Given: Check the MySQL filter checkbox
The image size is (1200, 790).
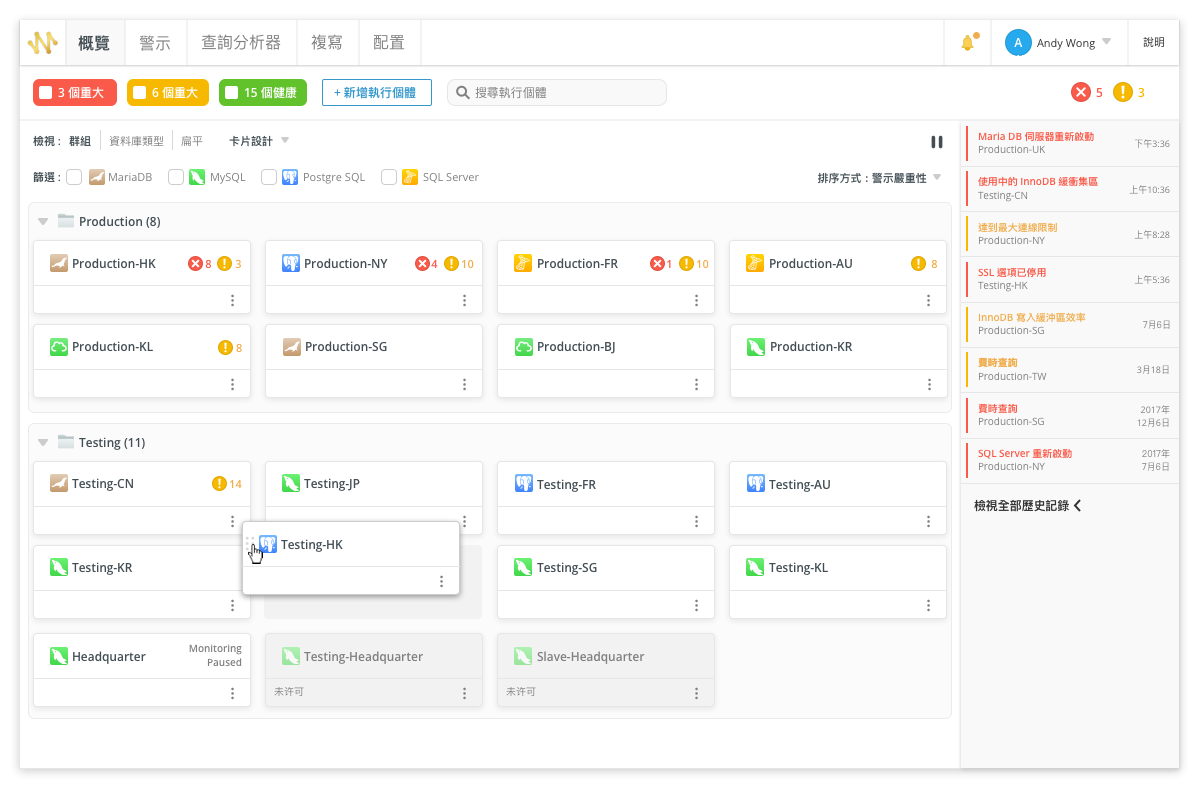Looking at the screenshot, I should click(x=175, y=177).
